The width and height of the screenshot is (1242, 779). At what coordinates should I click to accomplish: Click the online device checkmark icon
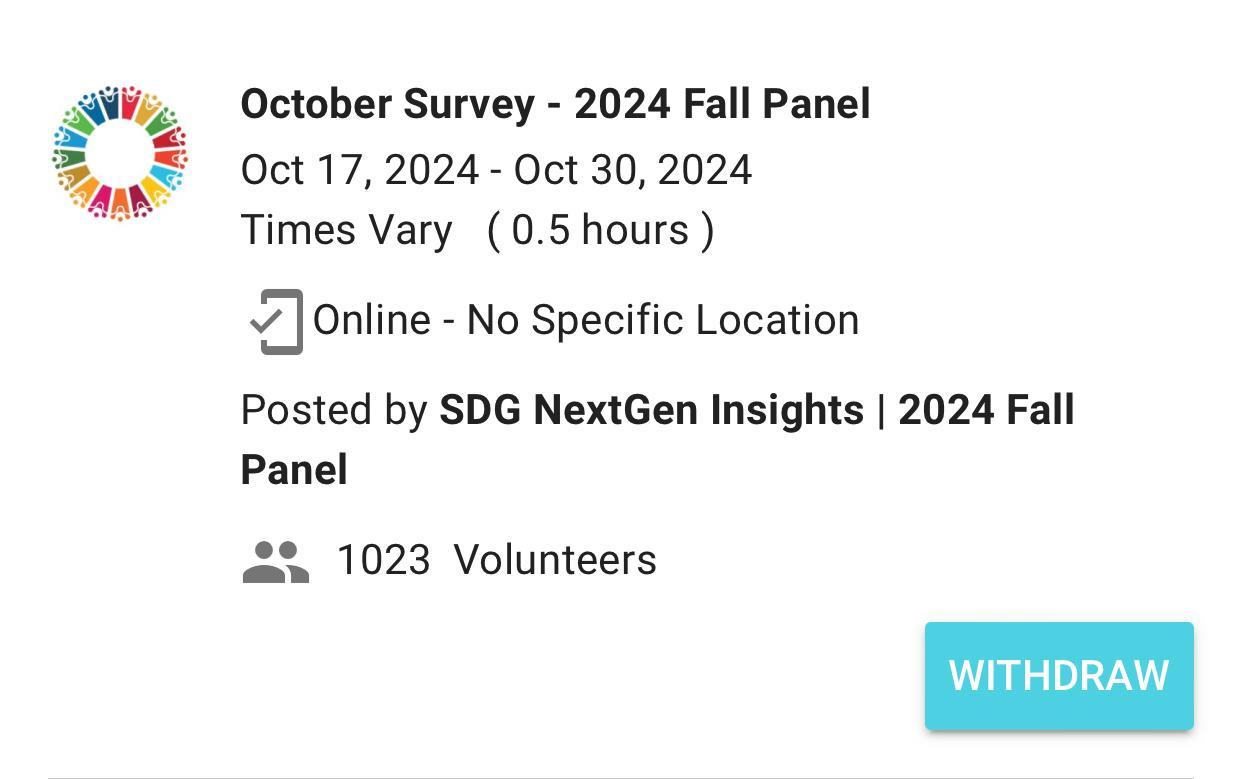click(276, 321)
